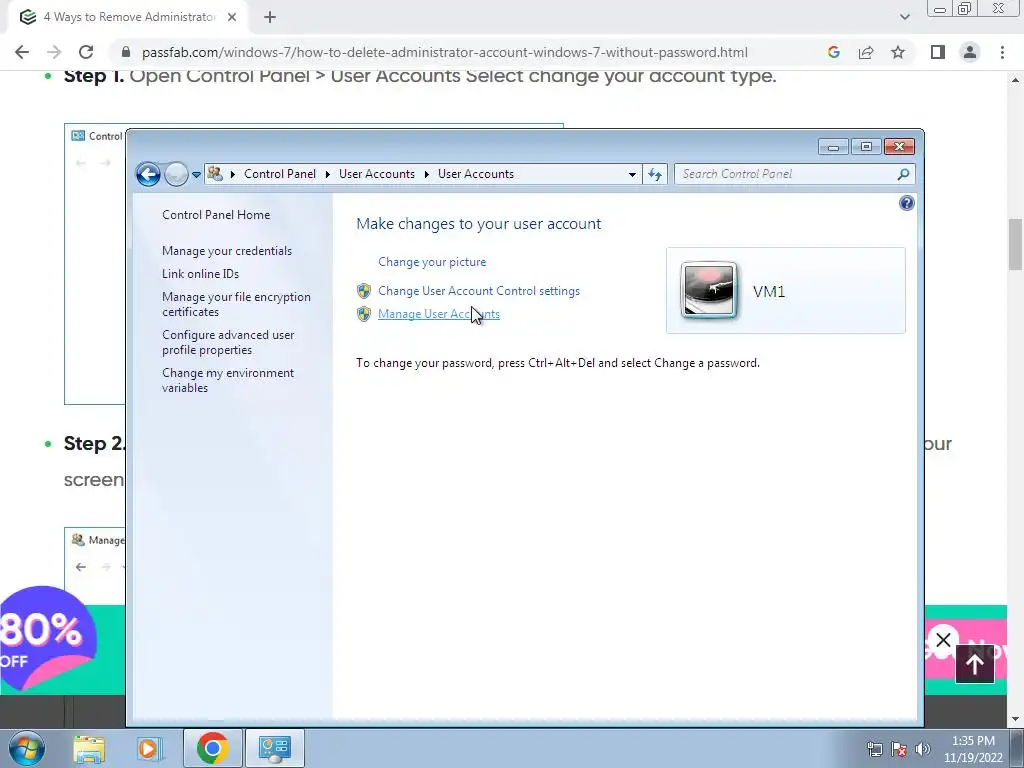
Task: Expand the arrow before Control Panel breadcrumb
Action: click(x=232, y=174)
